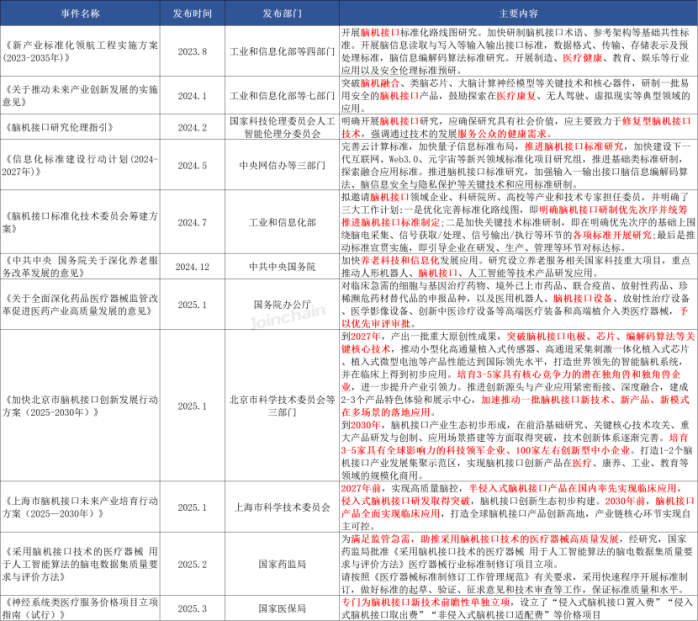698x621 pixels.
Task: Click content starting 完善云计算标准
Action: click(518, 165)
